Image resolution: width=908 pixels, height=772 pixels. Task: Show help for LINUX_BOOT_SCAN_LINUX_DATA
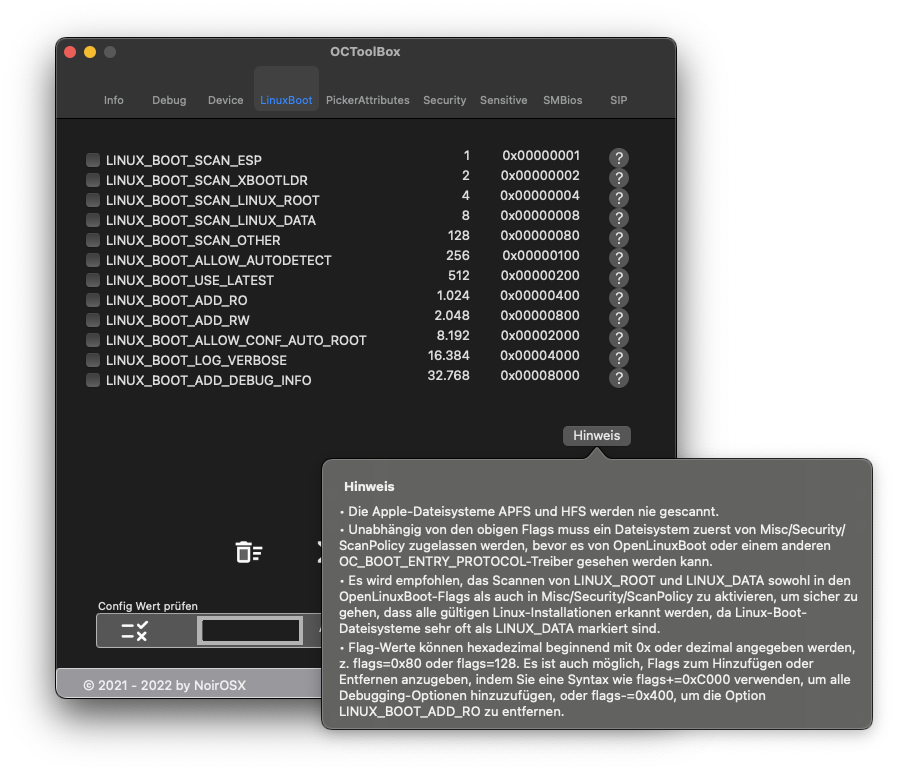pos(618,218)
